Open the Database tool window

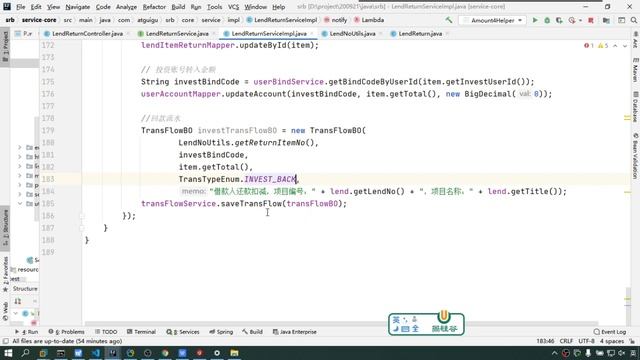[x=635, y=107]
